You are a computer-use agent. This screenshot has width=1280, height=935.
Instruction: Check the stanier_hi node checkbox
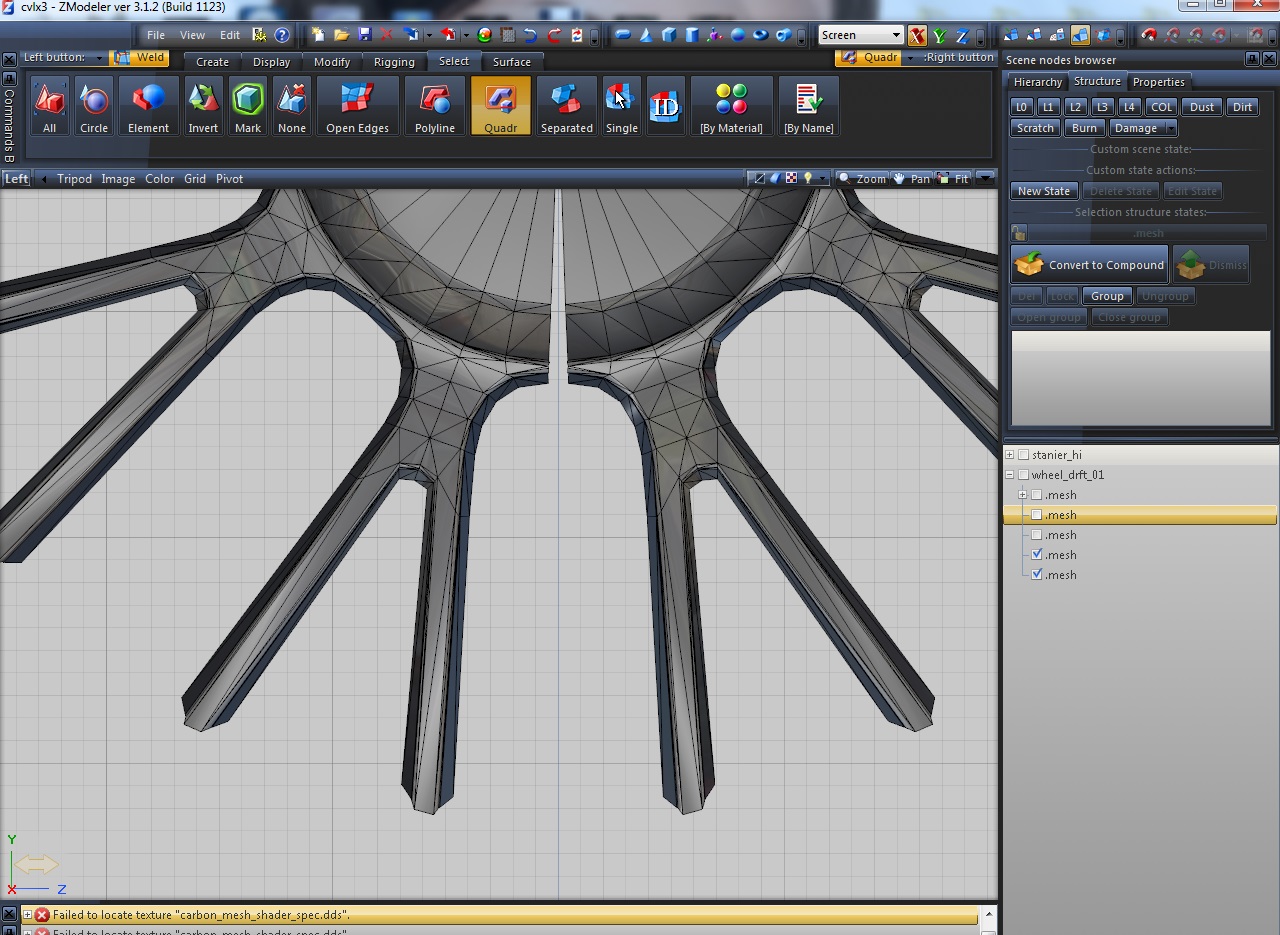coord(1023,455)
